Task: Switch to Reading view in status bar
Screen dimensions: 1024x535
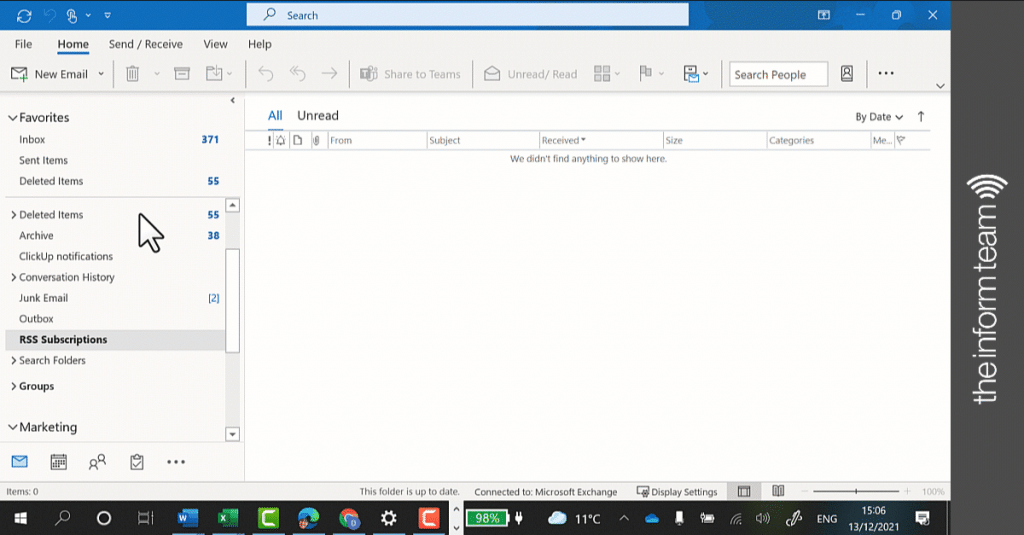Action: pos(778,491)
